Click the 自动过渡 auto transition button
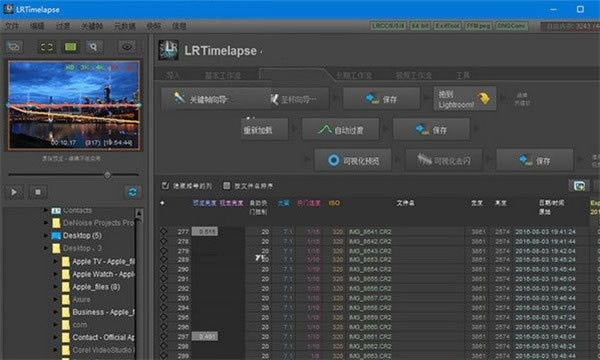 click(341, 130)
